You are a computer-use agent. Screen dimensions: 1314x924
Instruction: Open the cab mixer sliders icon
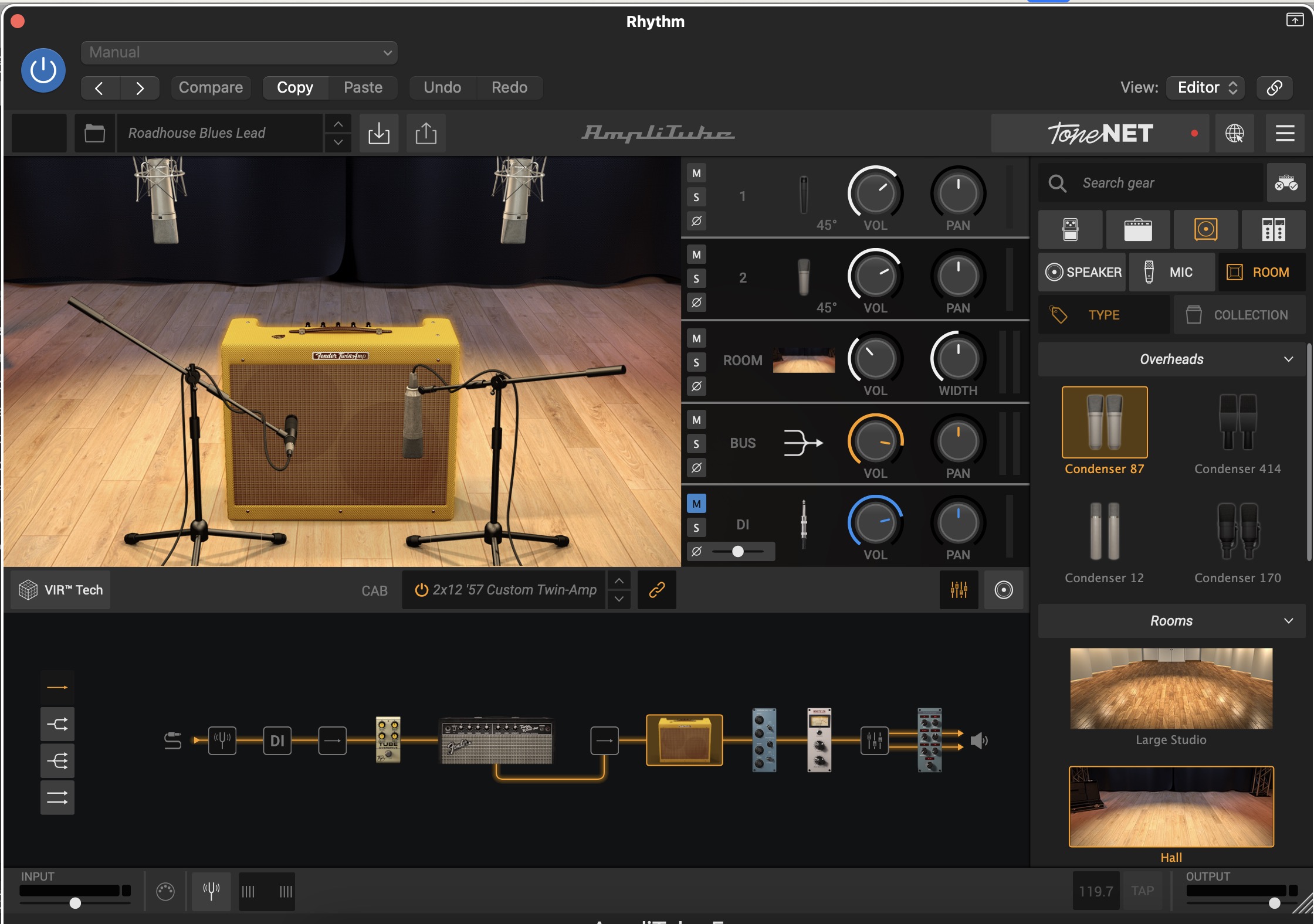tap(959, 590)
